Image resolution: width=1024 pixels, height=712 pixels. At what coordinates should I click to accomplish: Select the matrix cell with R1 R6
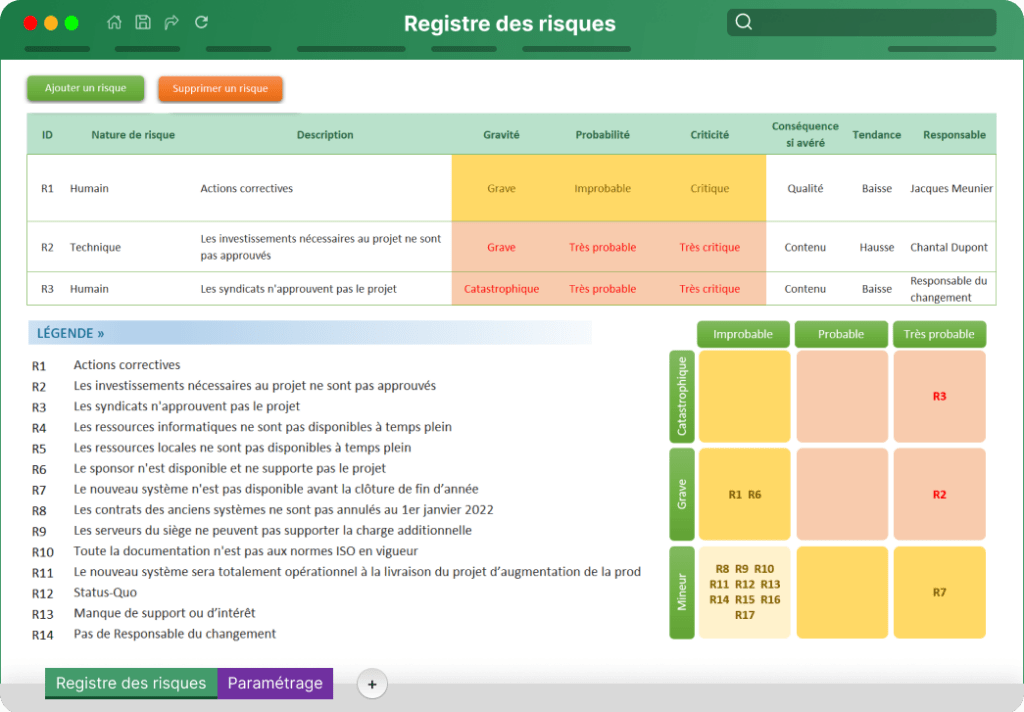click(744, 494)
